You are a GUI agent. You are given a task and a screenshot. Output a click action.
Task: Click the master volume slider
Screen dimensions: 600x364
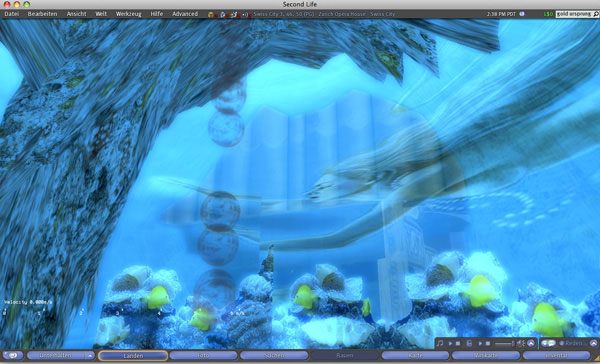(x=504, y=344)
